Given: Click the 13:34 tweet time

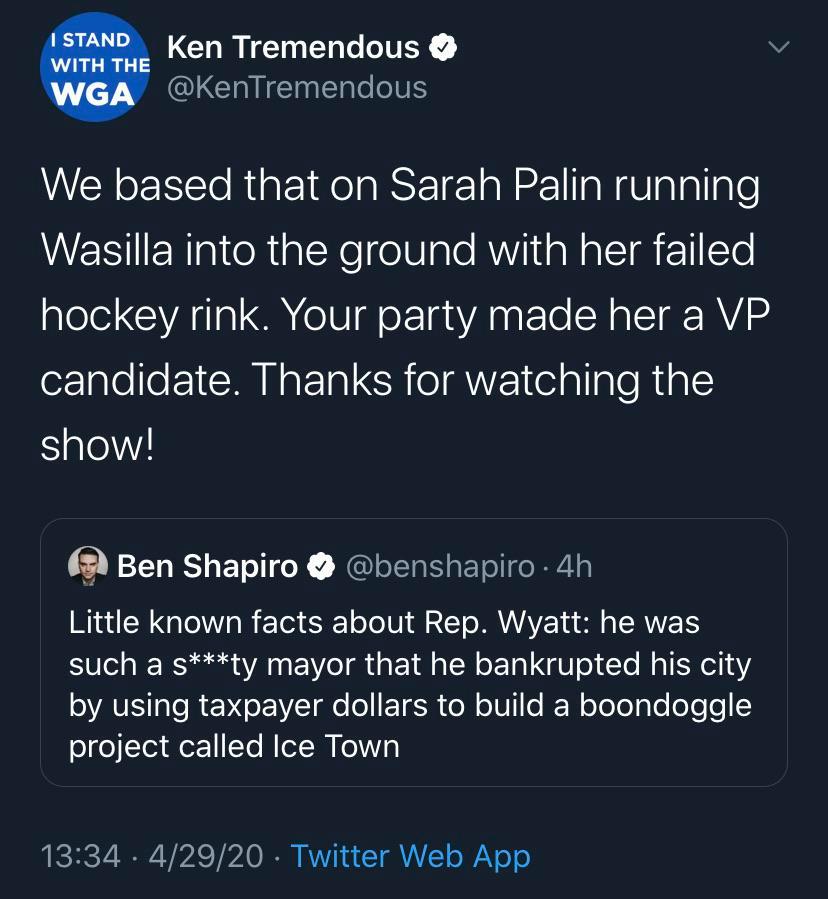Looking at the screenshot, I should (x=80, y=856).
